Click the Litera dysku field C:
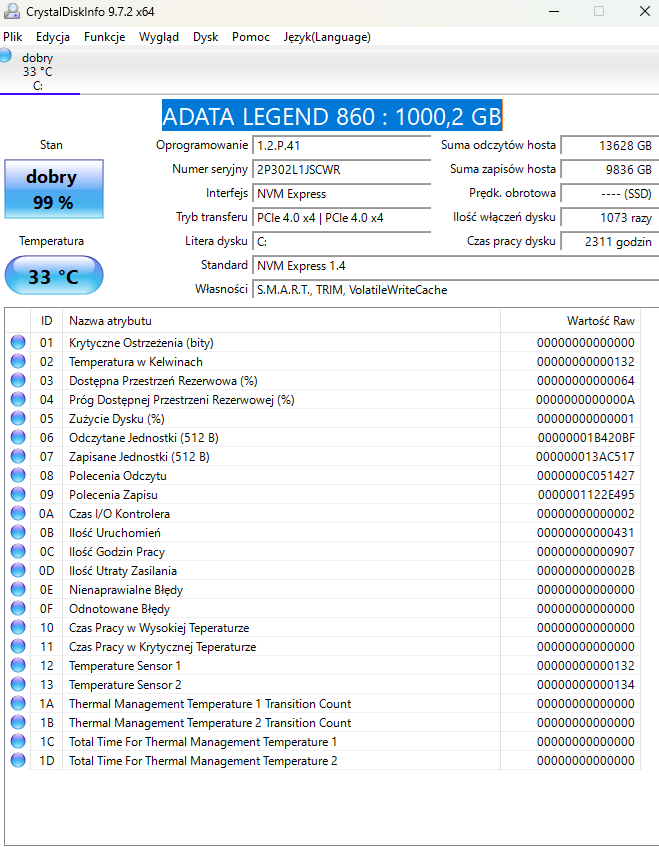 (341, 242)
